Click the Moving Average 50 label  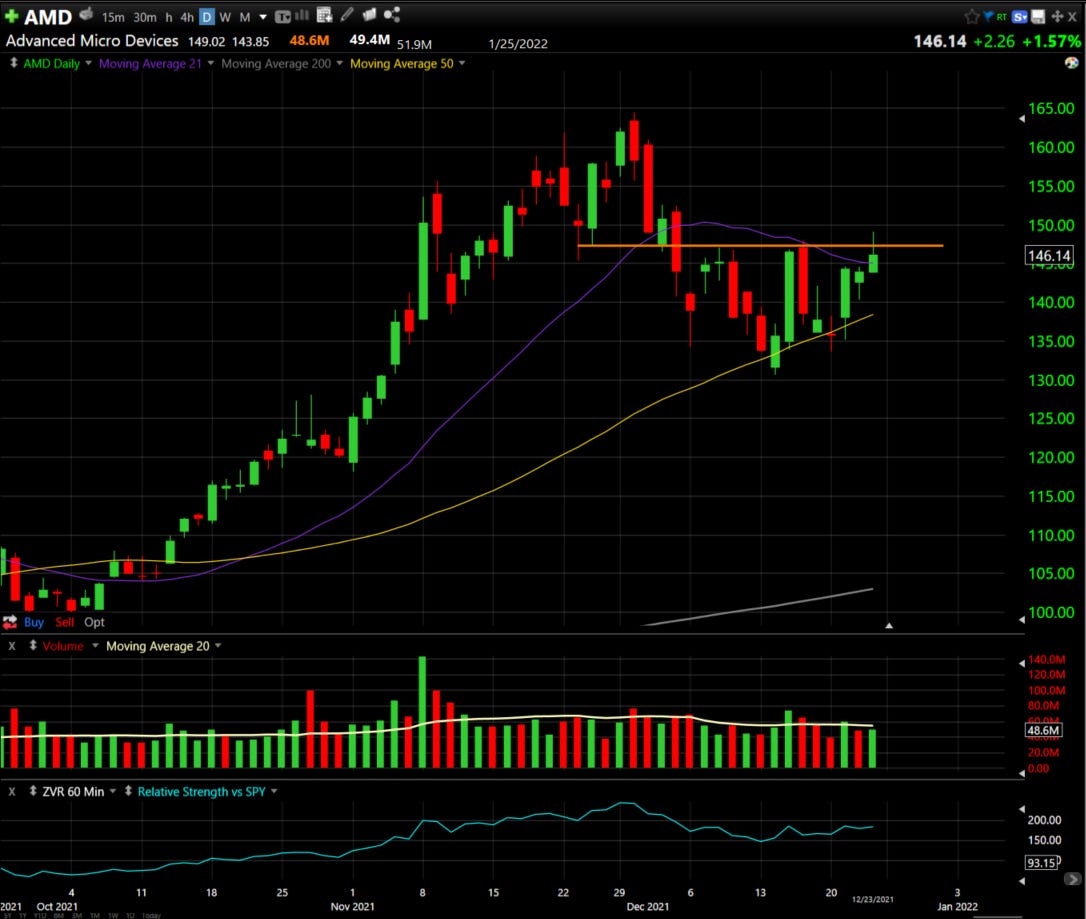tap(402, 64)
